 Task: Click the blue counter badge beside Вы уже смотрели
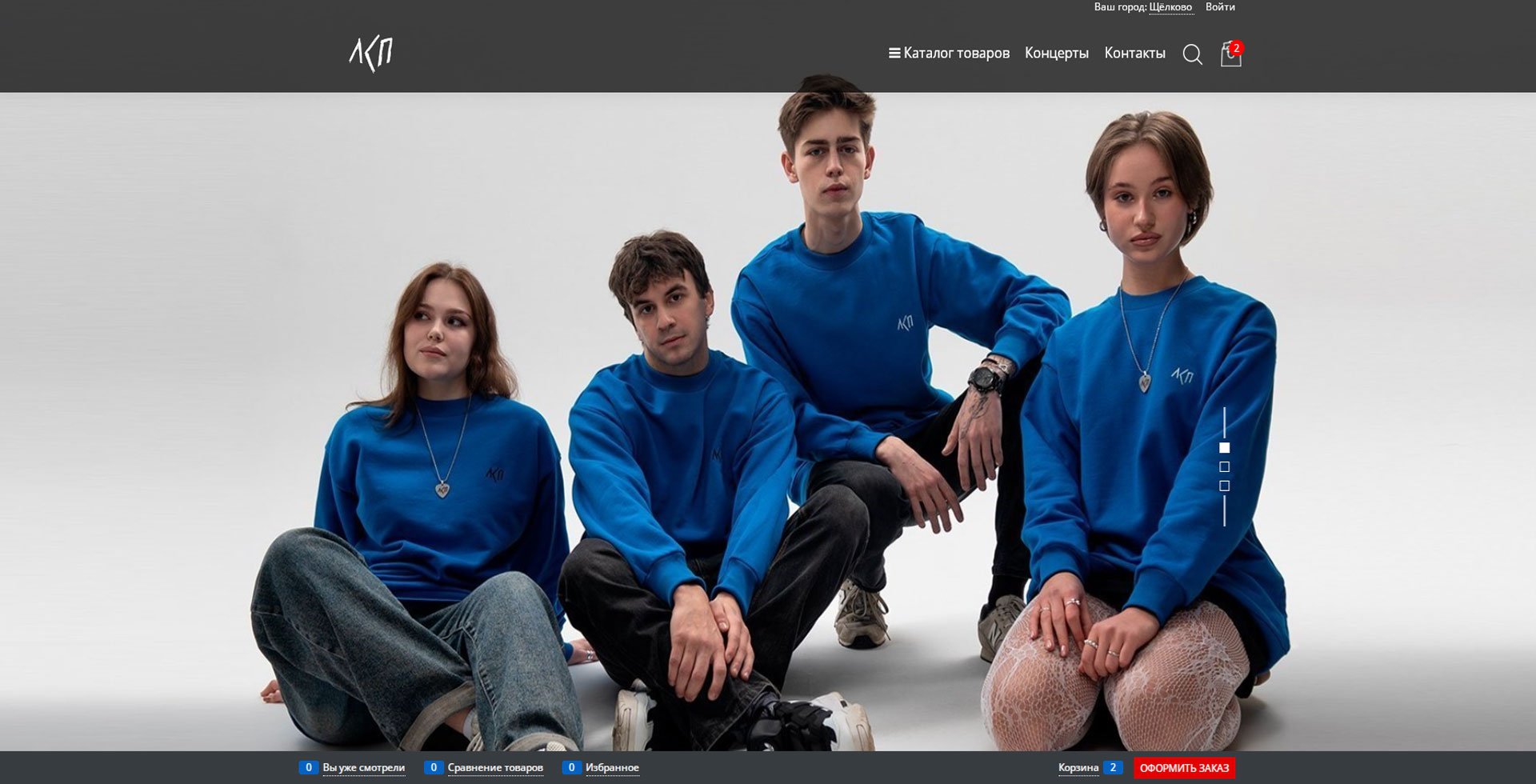pos(308,768)
